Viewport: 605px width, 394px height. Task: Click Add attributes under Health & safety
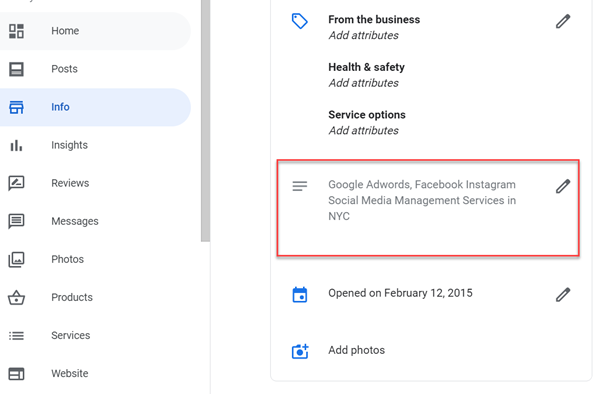tap(363, 83)
